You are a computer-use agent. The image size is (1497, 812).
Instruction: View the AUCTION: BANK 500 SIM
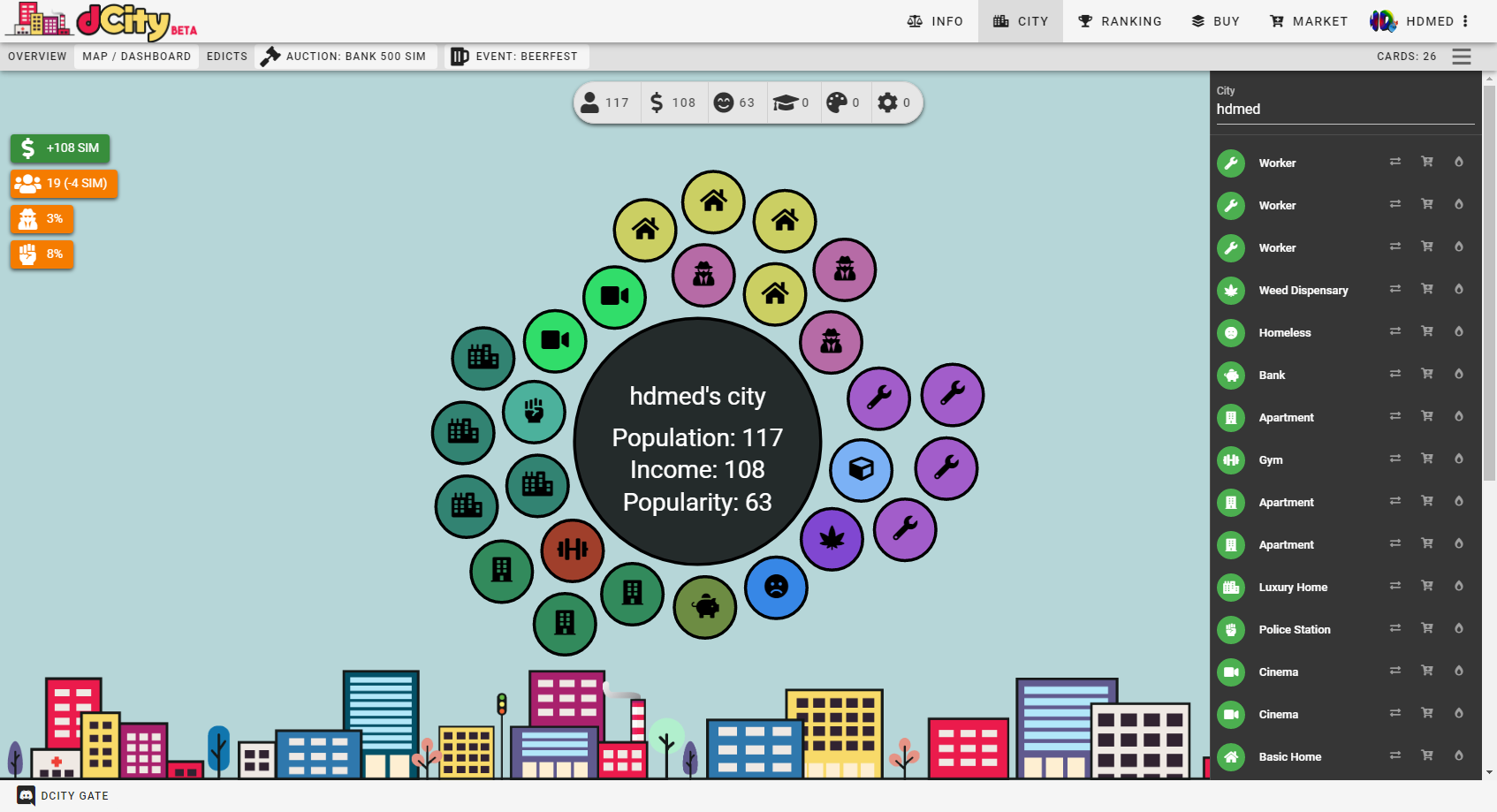point(346,57)
